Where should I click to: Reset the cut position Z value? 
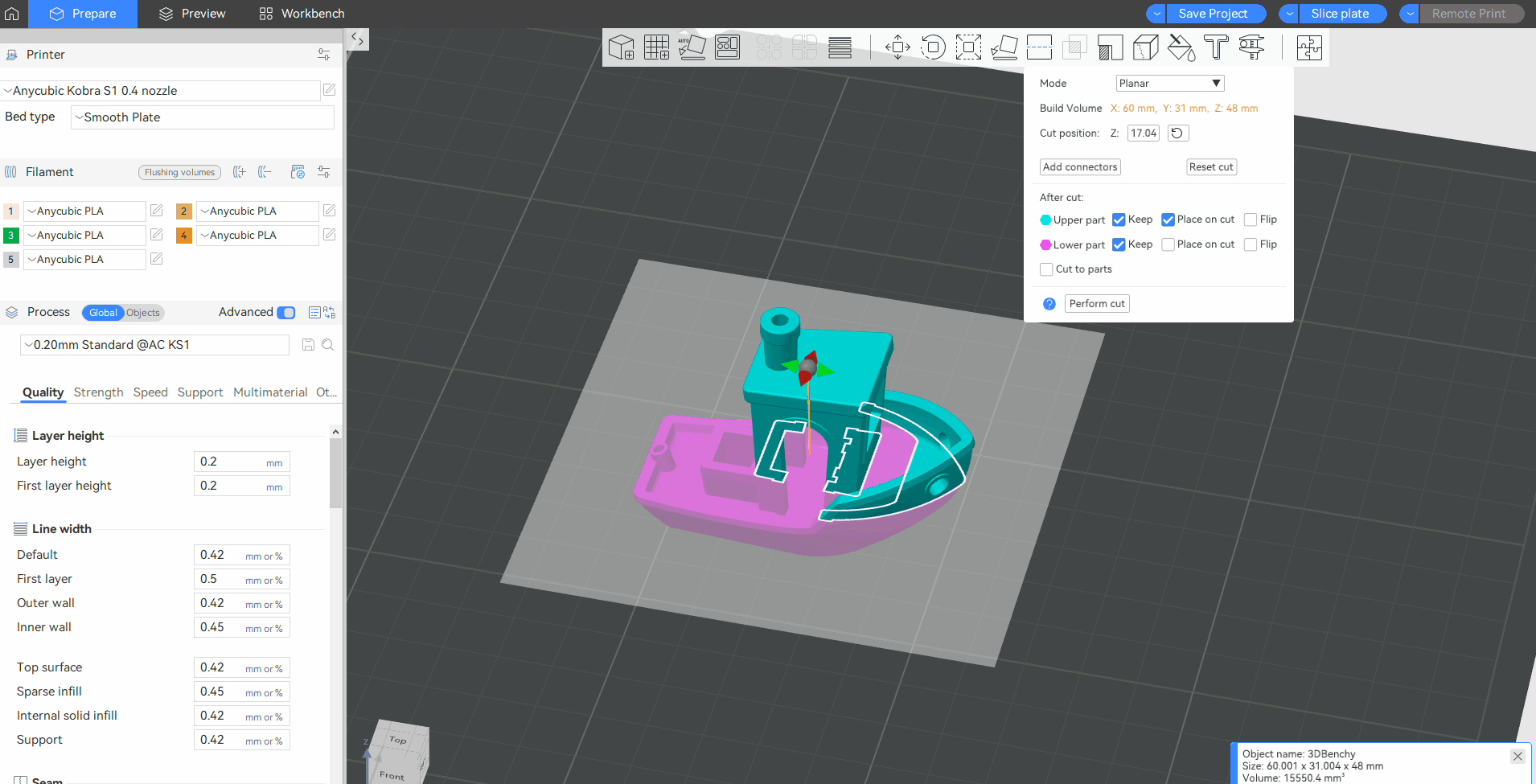tap(1177, 133)
